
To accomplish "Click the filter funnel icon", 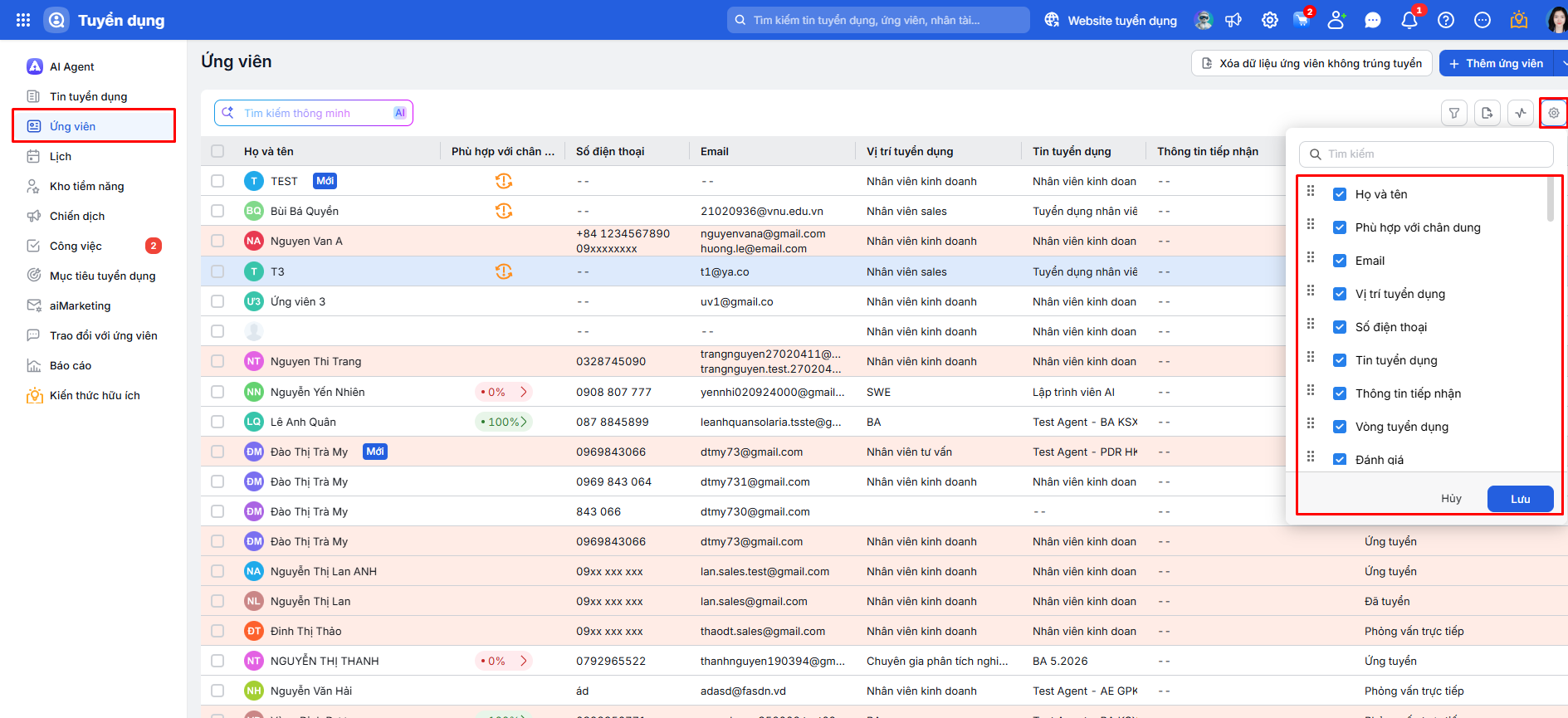I will [1454, 113].
